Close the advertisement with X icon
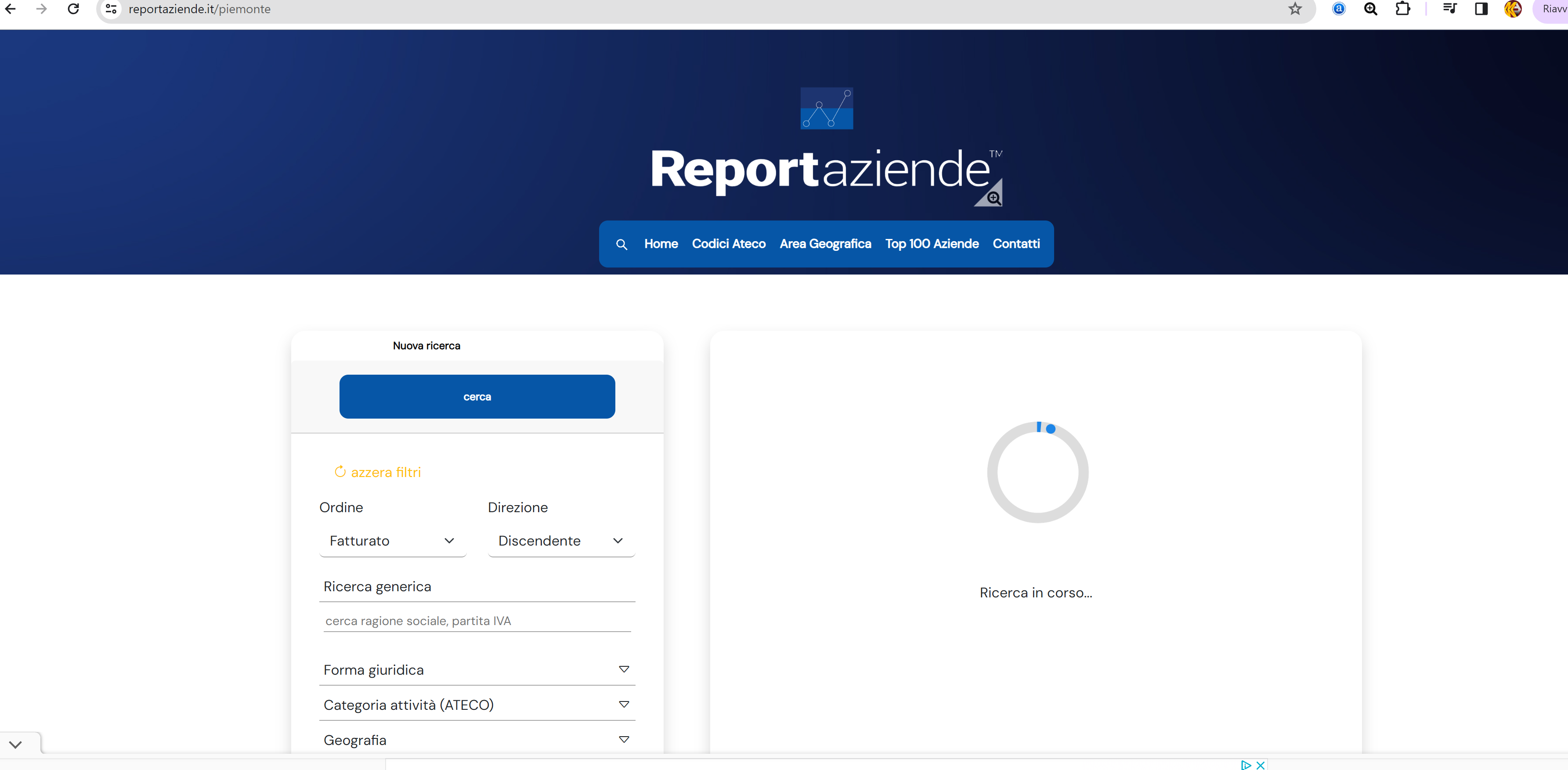Screen dimensions: 1568x770 (1260, 765)
